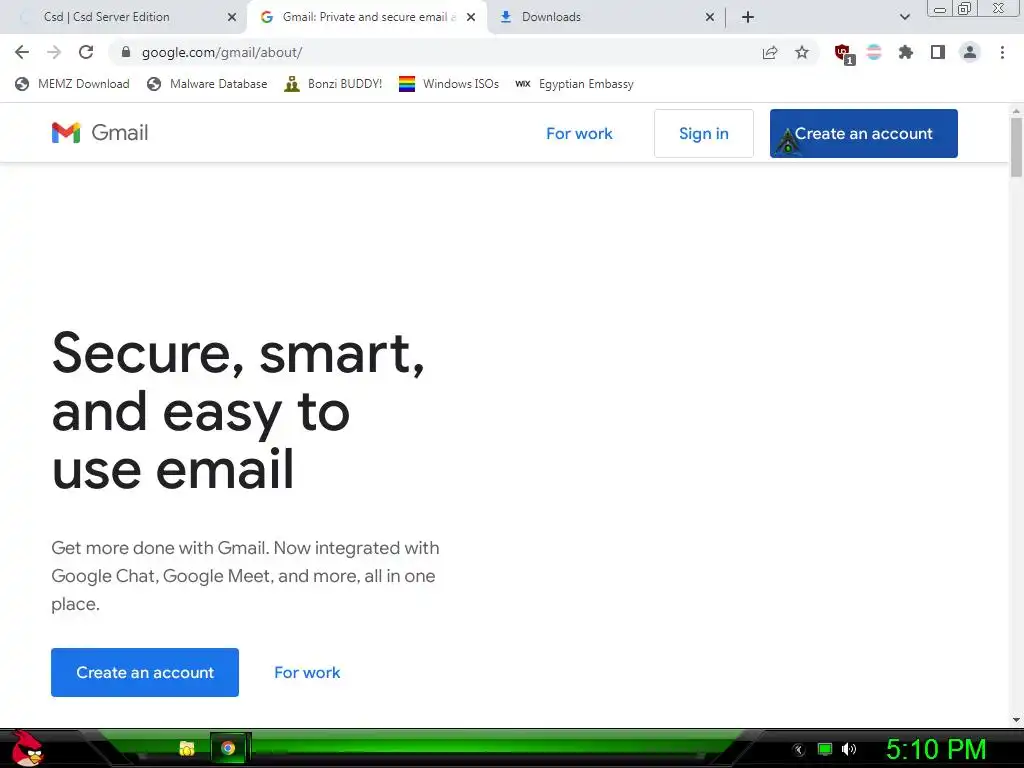Reload the Gmail about page
This screenshot has width=1024, height=768.
86,52
